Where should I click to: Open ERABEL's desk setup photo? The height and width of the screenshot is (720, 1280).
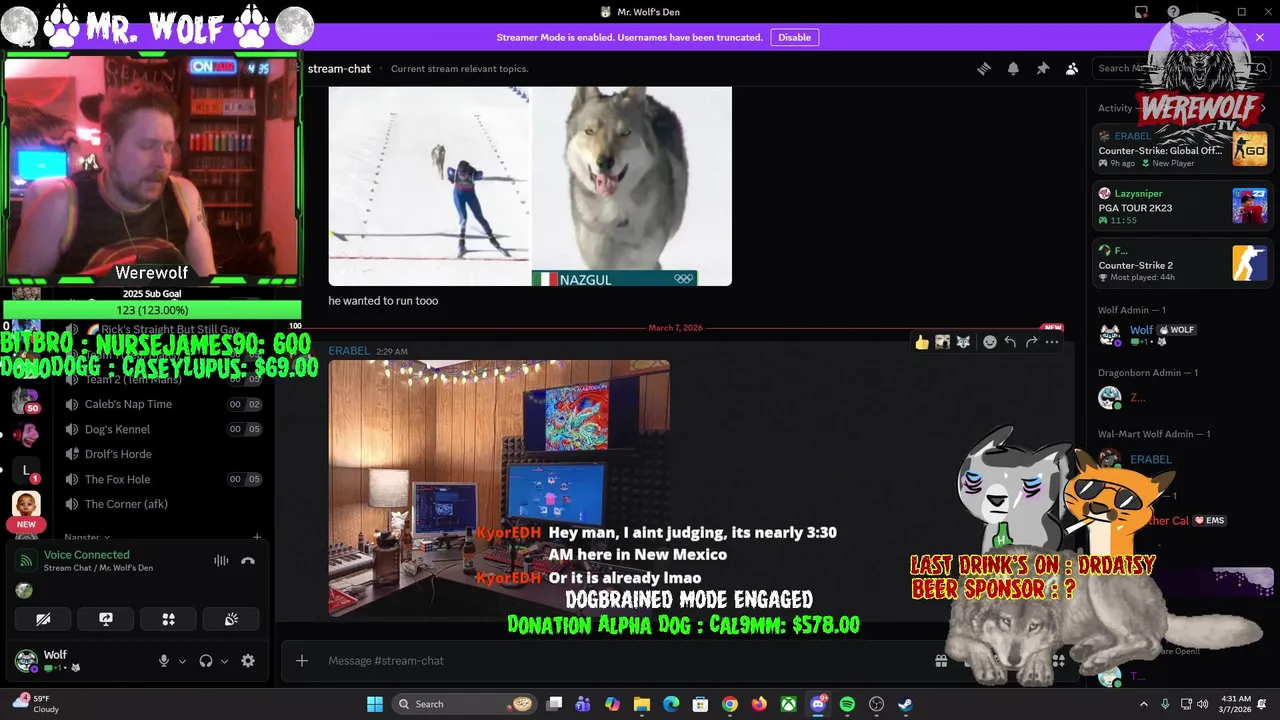click(x=499, y=488)
